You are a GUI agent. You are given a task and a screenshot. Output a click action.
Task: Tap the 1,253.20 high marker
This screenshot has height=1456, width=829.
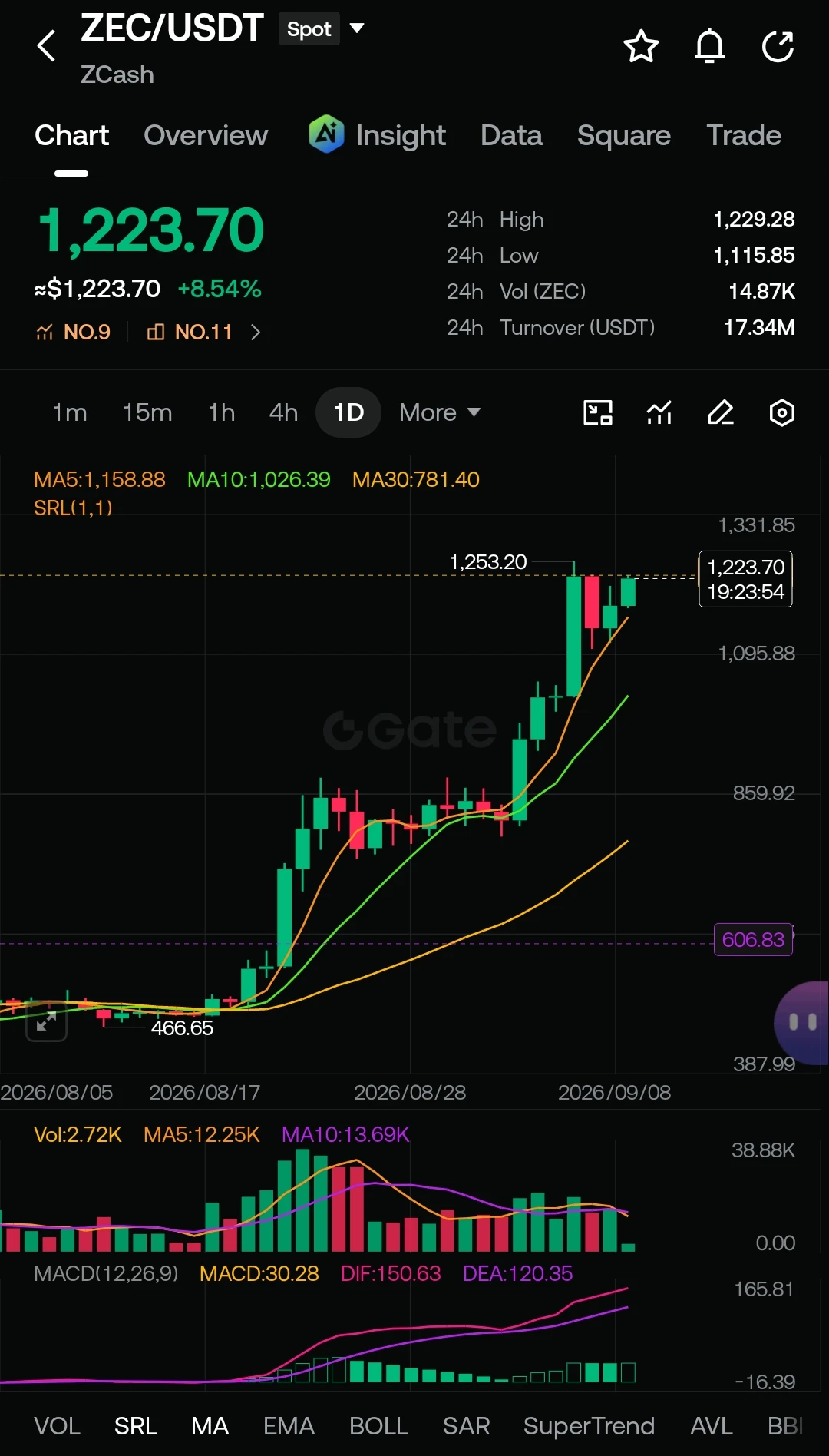pyautogui.click(x=488, y=561)
